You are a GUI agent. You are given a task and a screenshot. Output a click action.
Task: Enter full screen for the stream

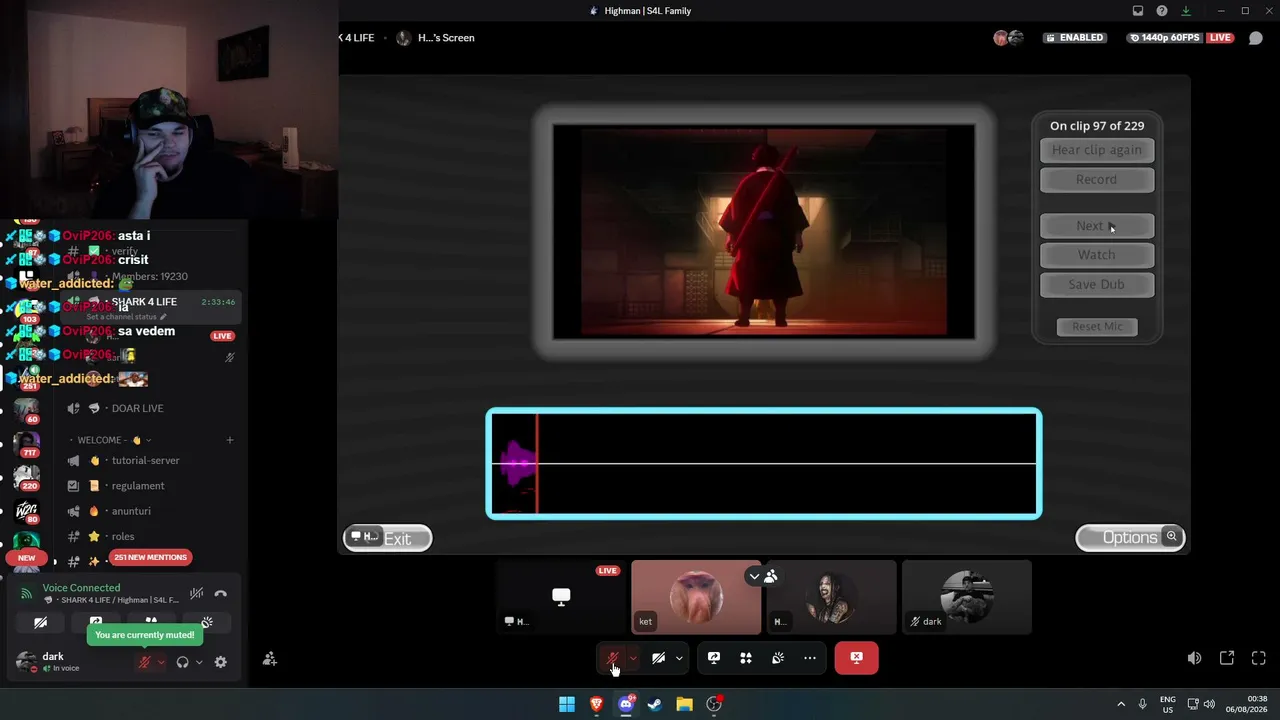(1259, 658)
